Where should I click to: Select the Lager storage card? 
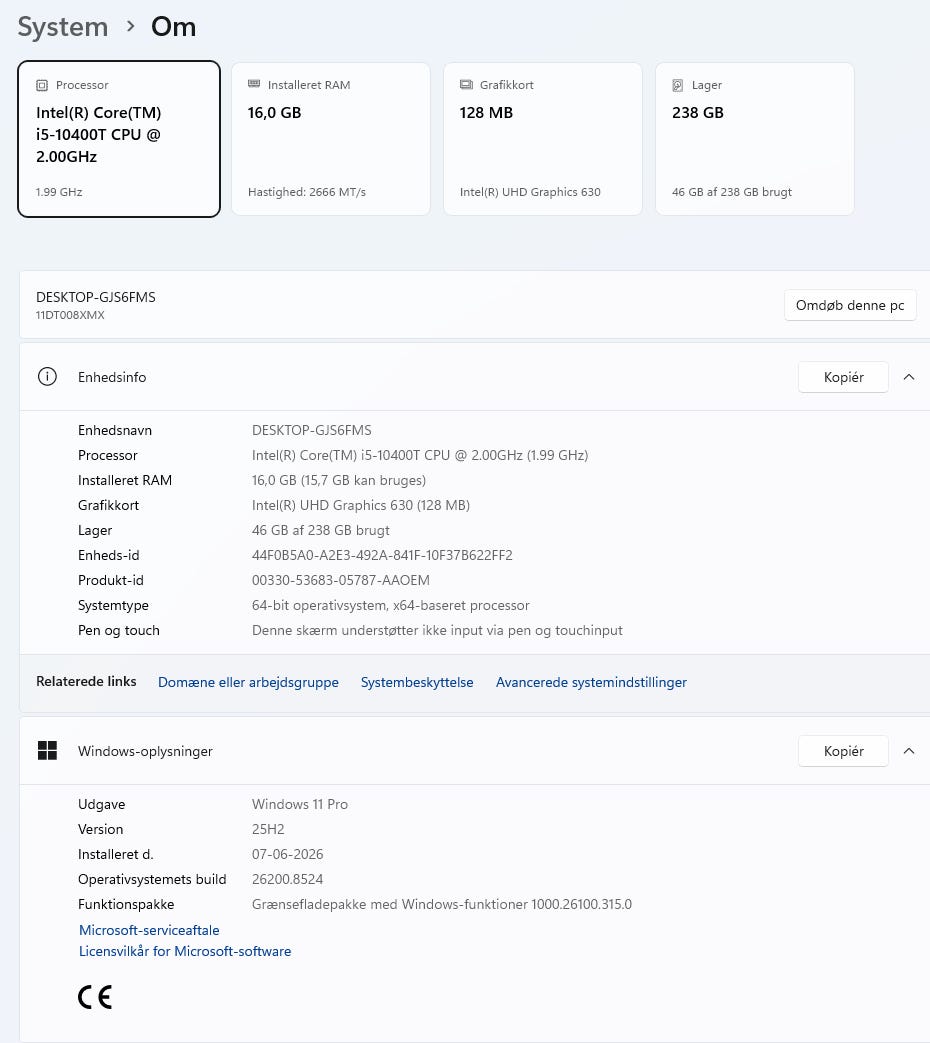point(754,139)
